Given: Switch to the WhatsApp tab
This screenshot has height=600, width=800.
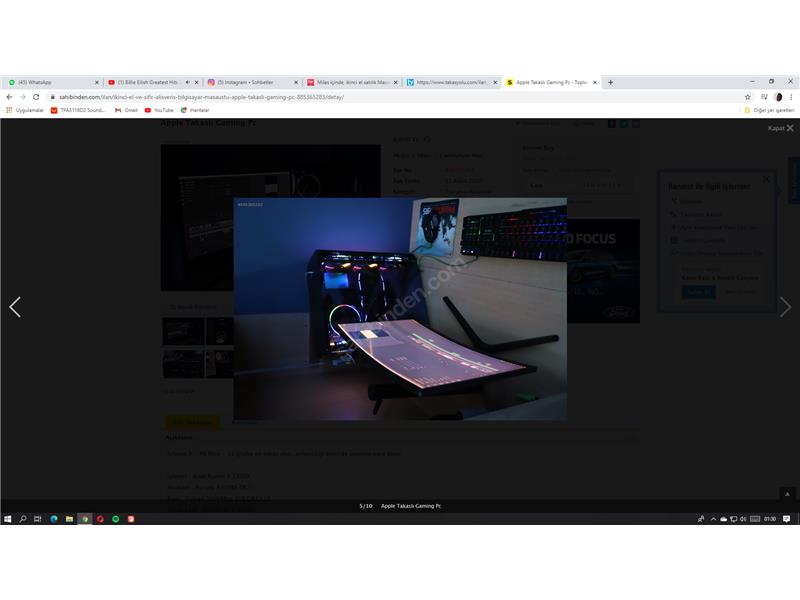Looking at the screenshot, I should (x=54, y=82).
